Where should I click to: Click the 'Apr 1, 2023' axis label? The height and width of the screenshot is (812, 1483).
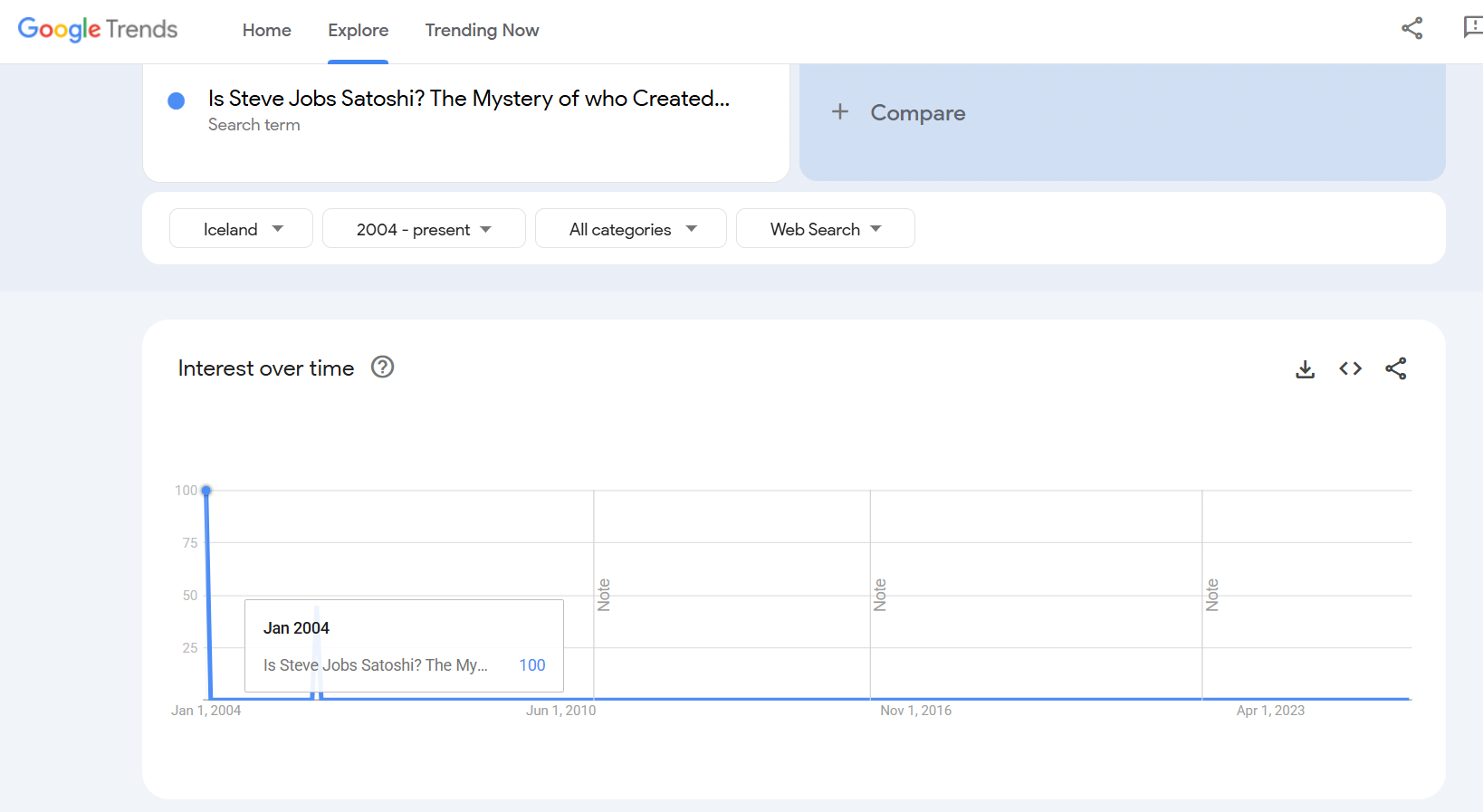(1271, 711)
